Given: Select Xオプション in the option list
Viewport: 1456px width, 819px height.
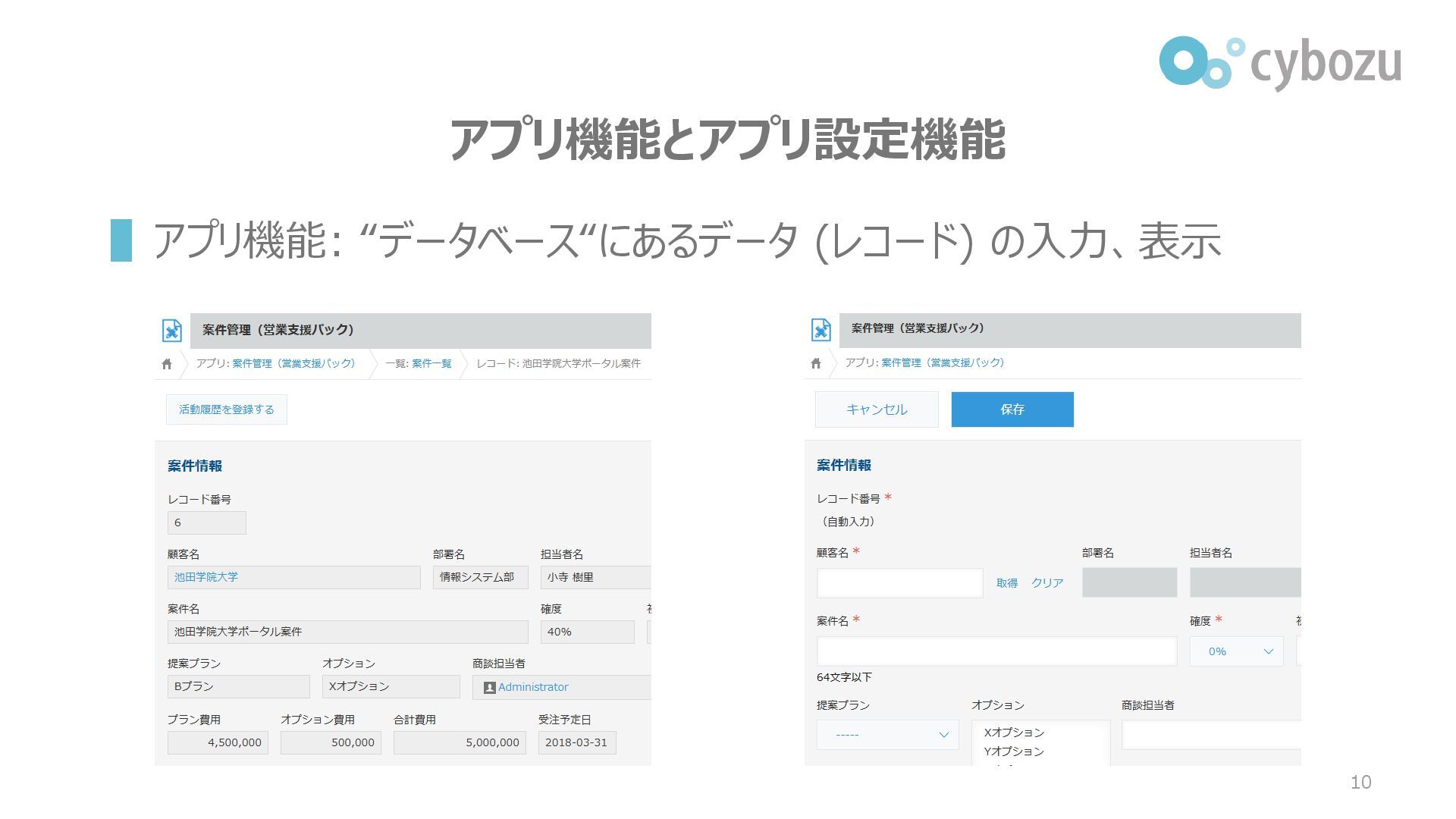Looking at the screenshot, I should (x=1014, y=733).
